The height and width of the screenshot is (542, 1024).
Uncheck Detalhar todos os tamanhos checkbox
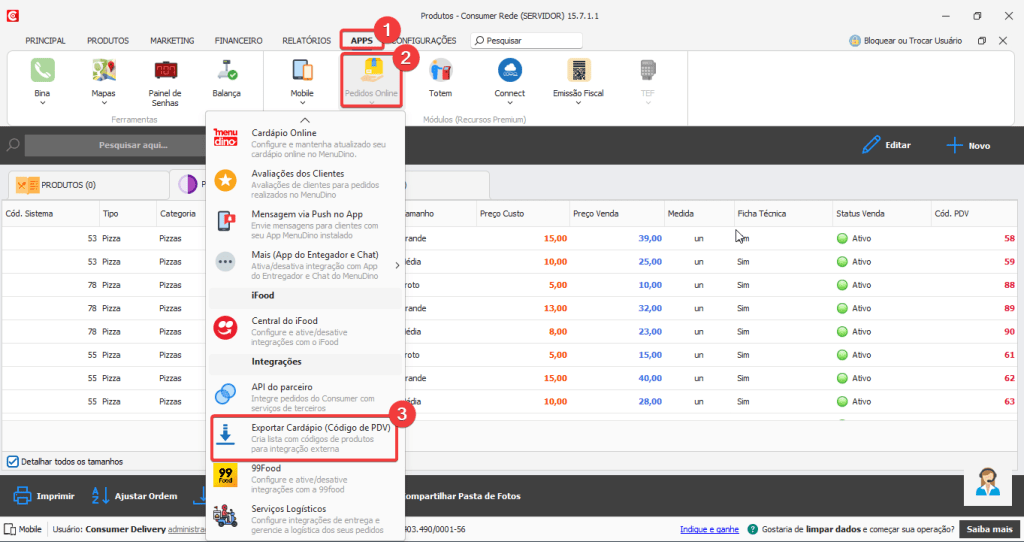point(12,461)
